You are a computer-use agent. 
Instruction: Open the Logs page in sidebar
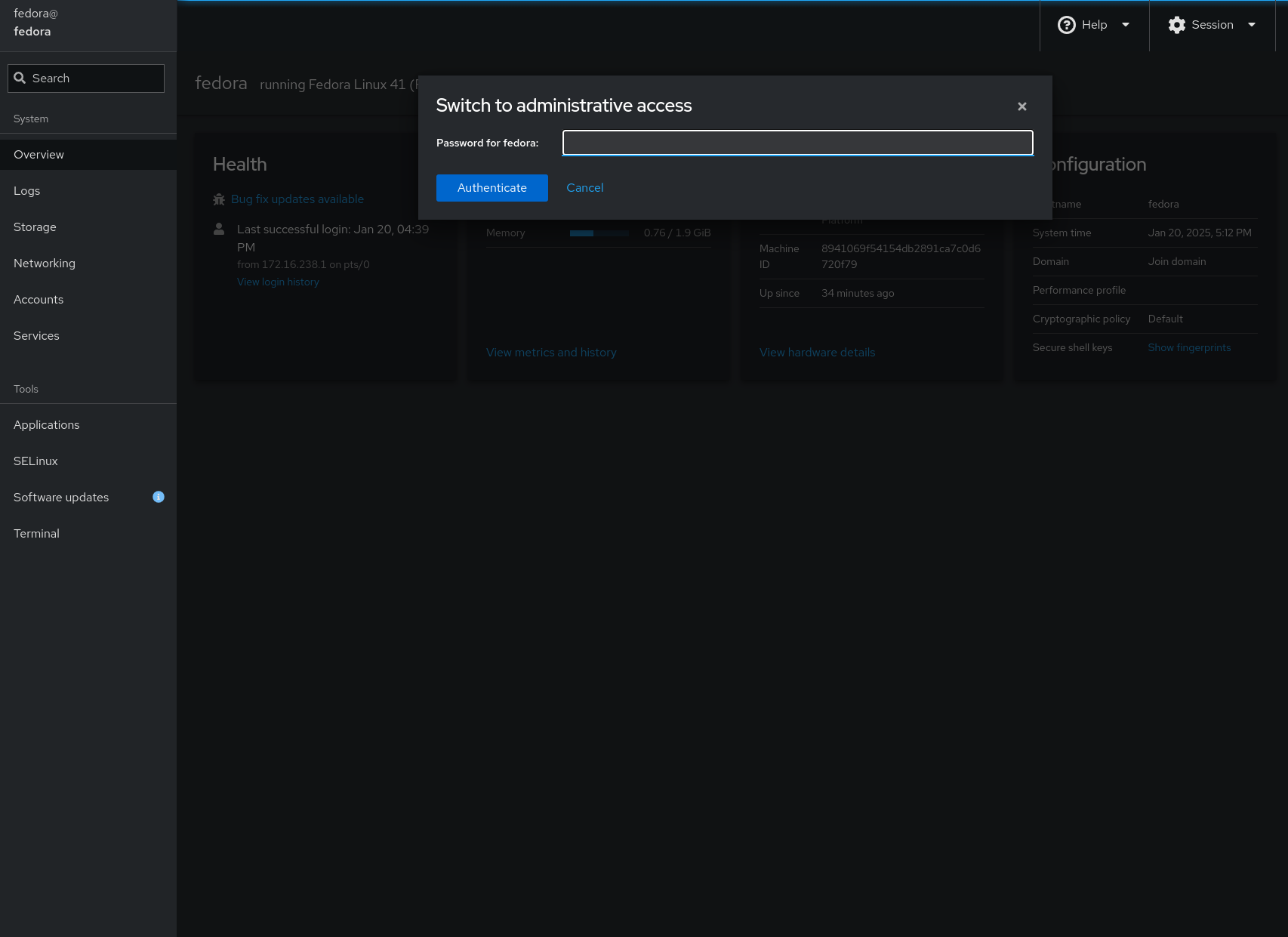27,191
